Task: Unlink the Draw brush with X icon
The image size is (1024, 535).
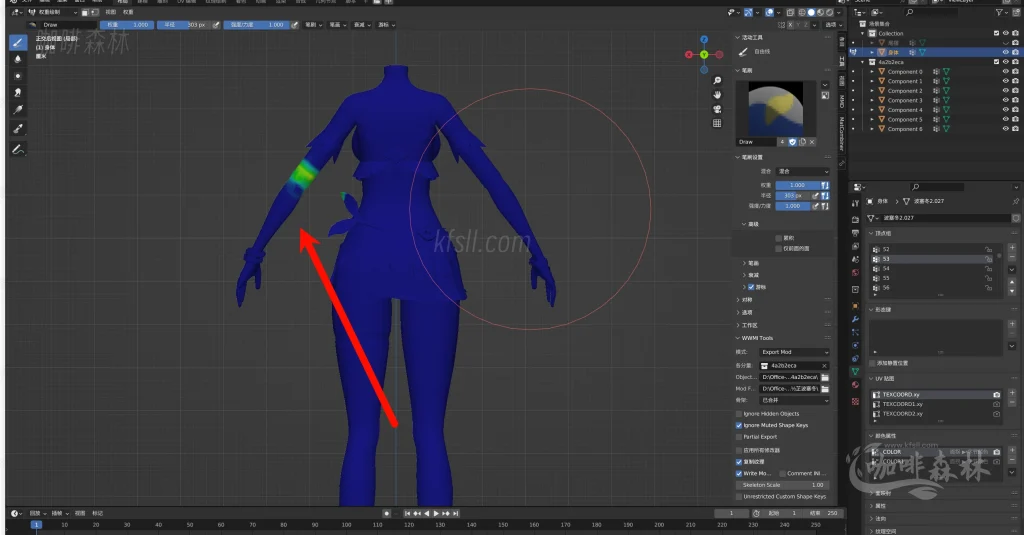Action: pyautogui.click(x=812, y=142)
